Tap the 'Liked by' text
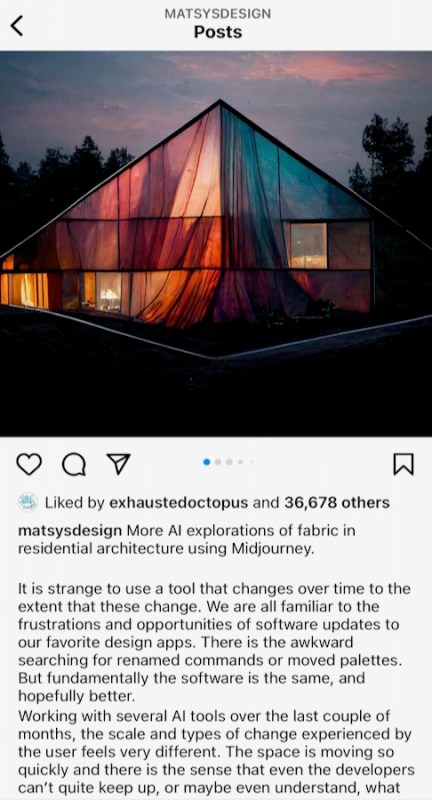 click(74, 503)
